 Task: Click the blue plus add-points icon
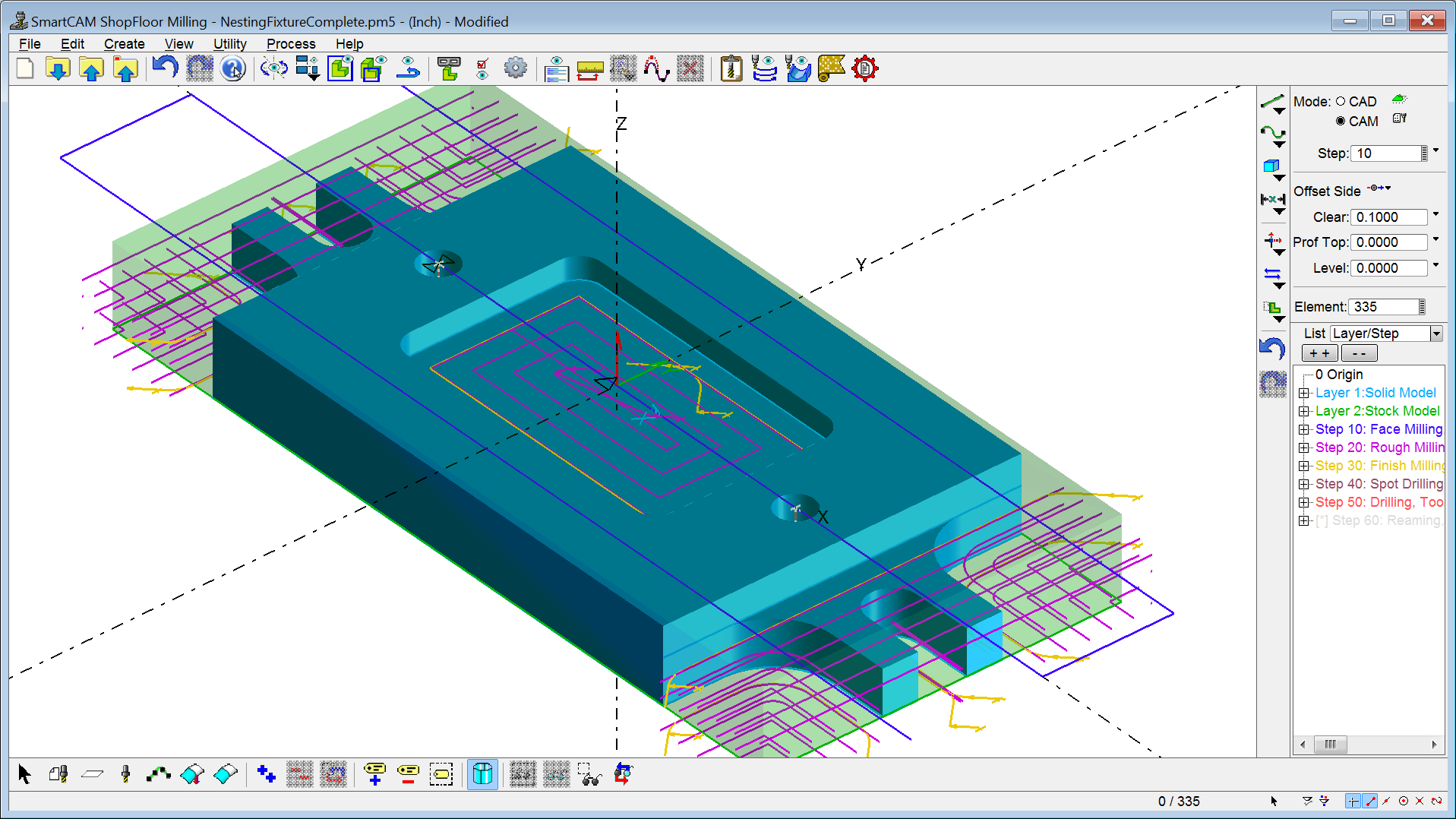point(266,774)
